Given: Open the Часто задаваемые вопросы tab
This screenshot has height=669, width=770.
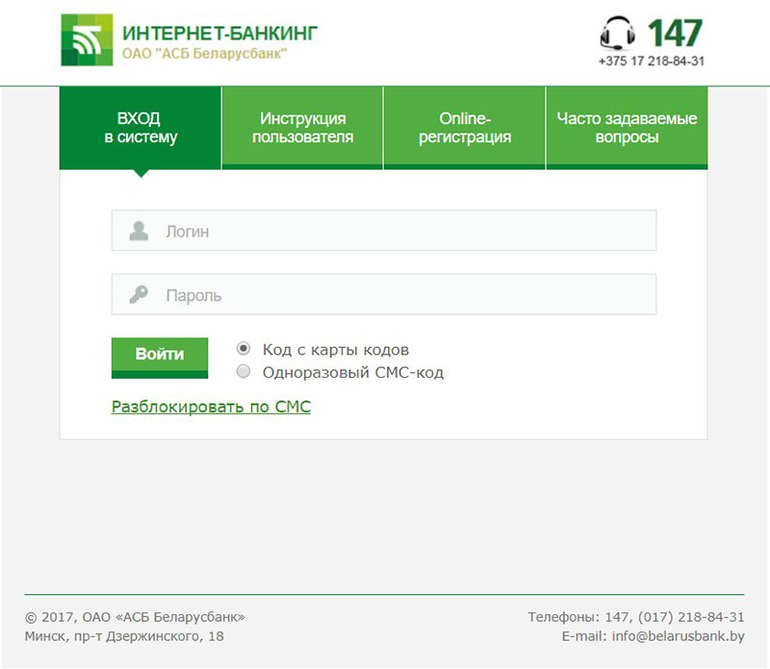Looking at the screenshot, I should click(627, 128).
